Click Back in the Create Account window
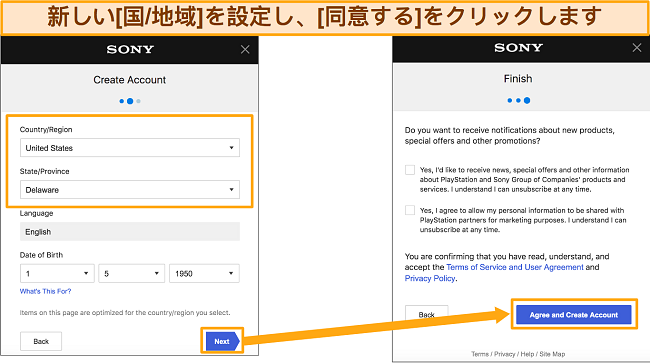The height and width of the screenshot is (364, 650). pos(41,341)
